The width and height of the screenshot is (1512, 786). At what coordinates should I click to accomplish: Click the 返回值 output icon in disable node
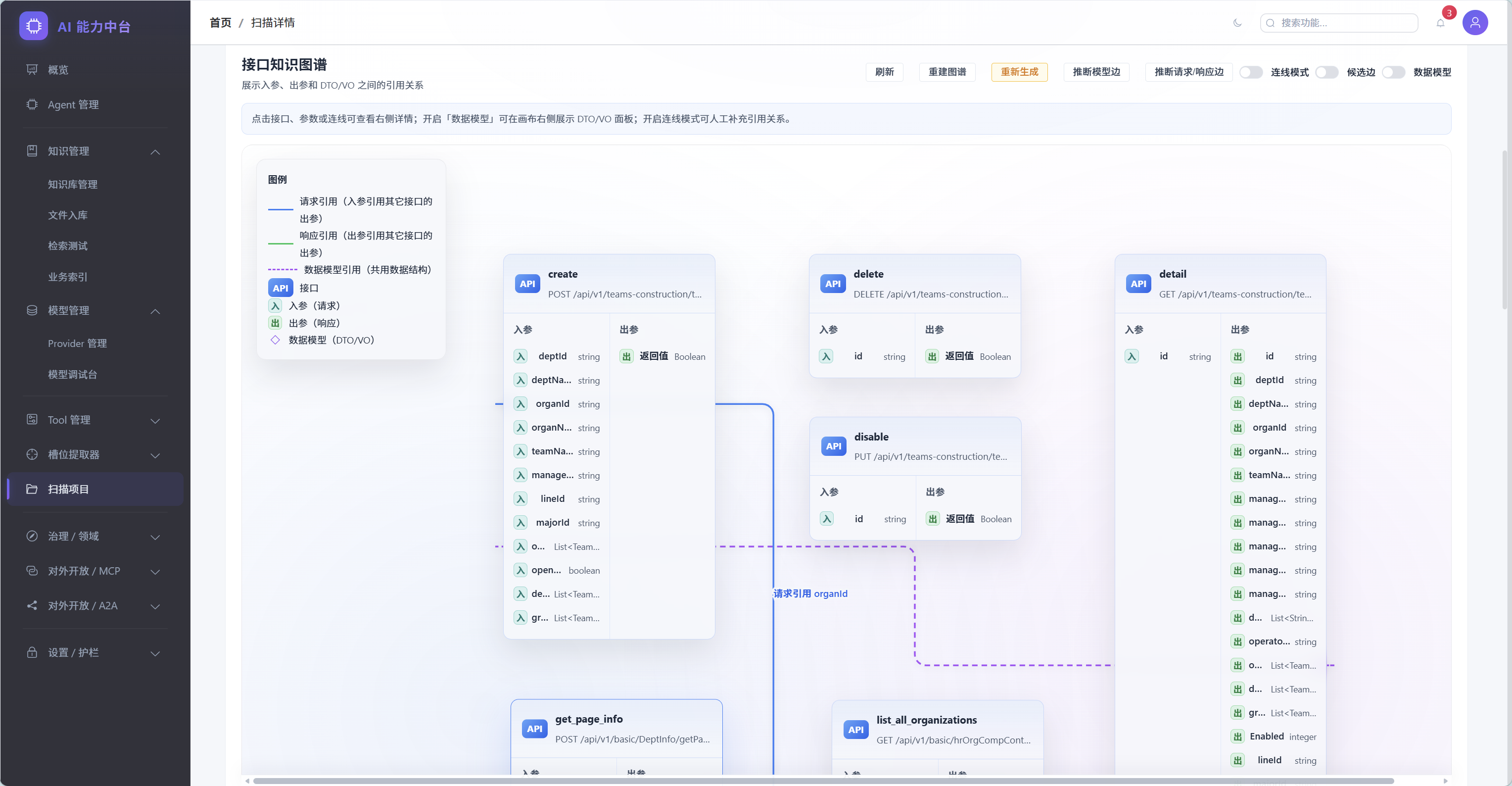[933, 519]
